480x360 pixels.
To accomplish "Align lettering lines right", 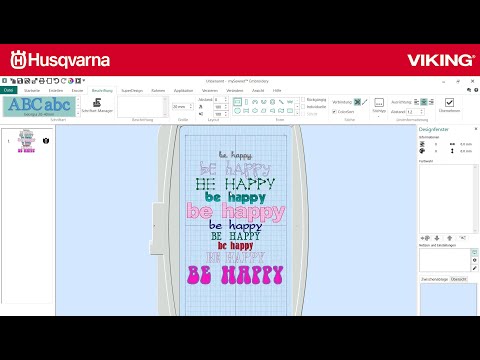I will 432,102.
